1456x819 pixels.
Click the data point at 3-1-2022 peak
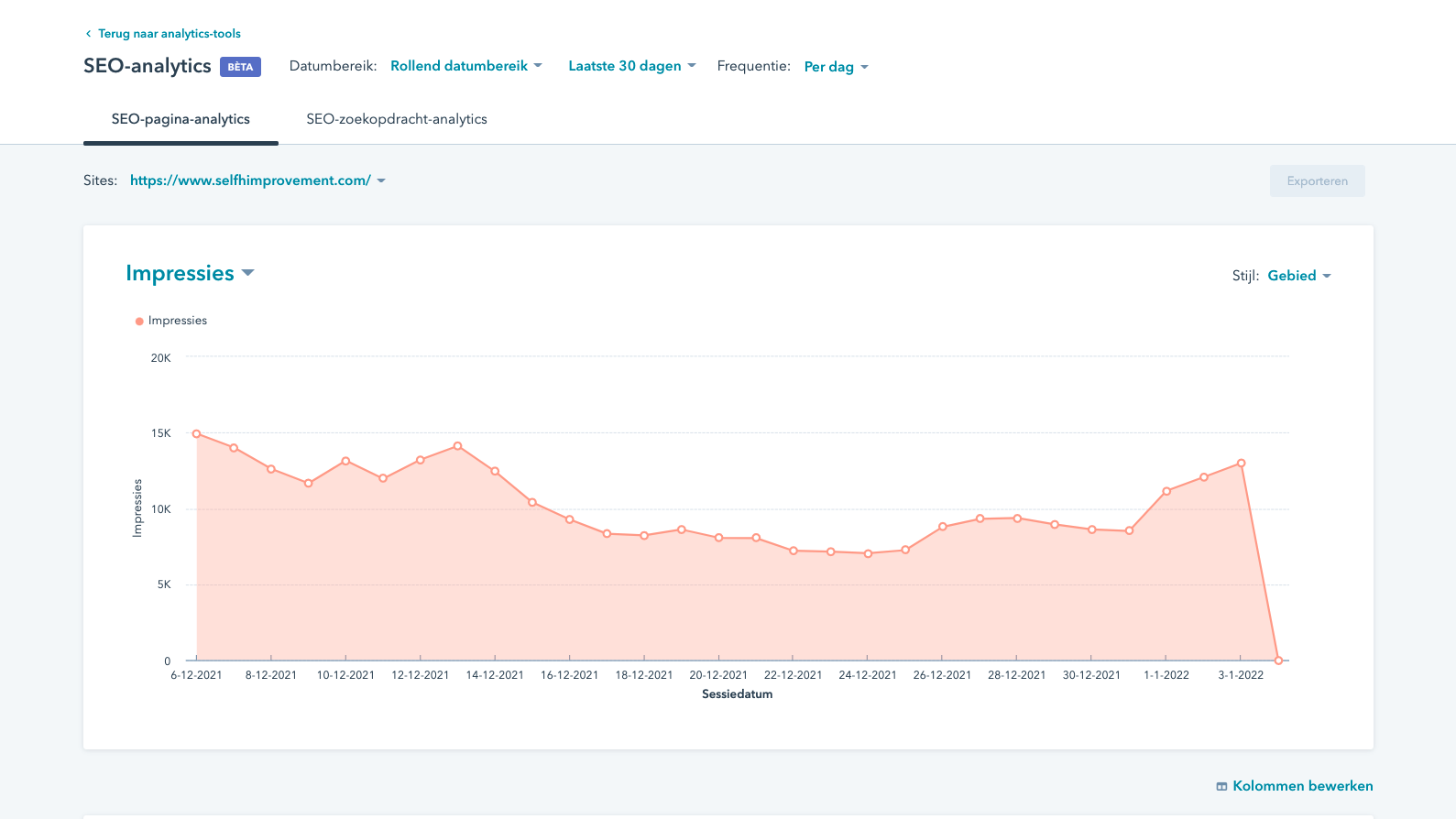1241,464
